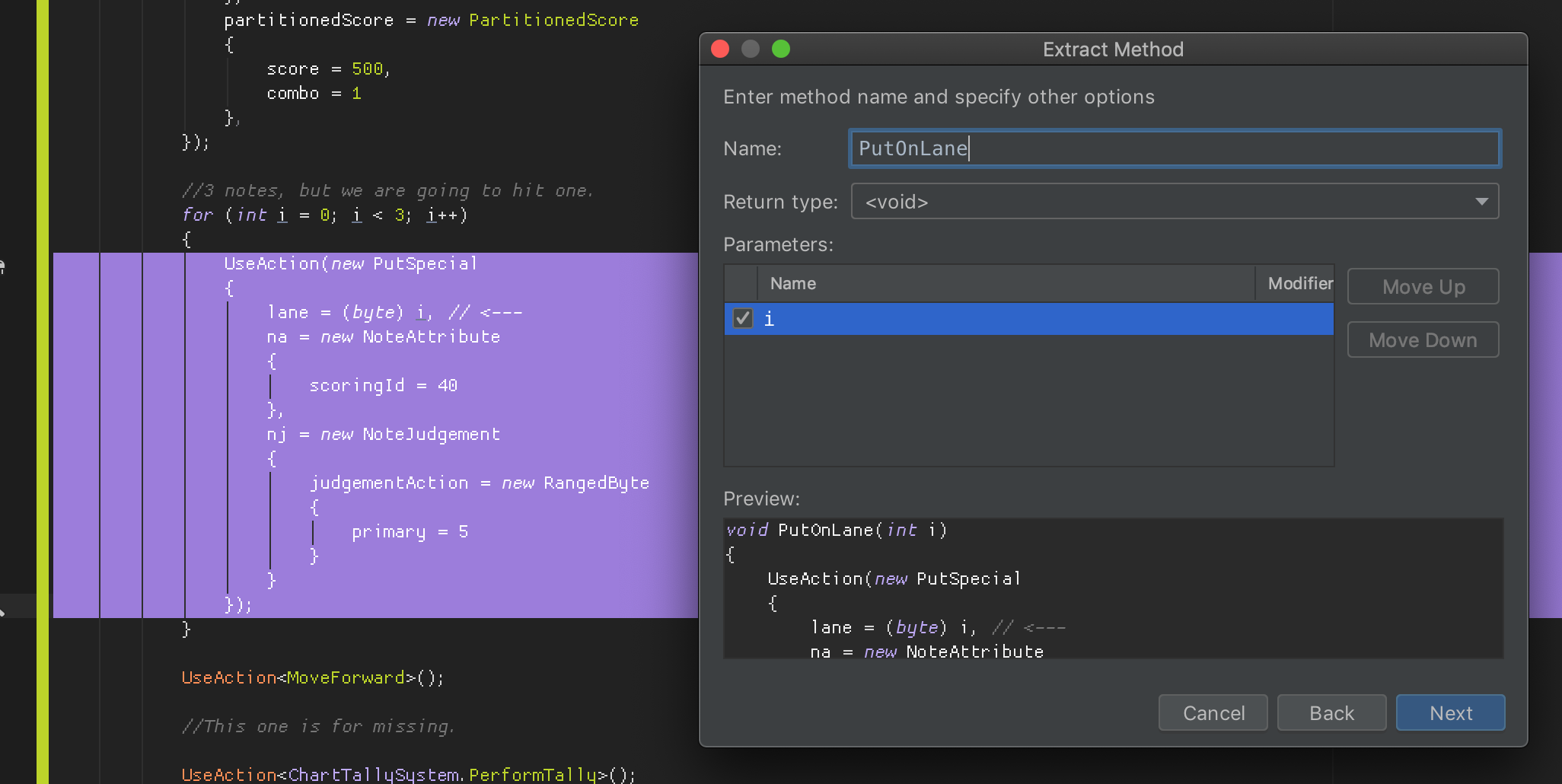Select the parameter row named i
The width and height of the screenshot is (1562, 784).
pos(1028,318)
